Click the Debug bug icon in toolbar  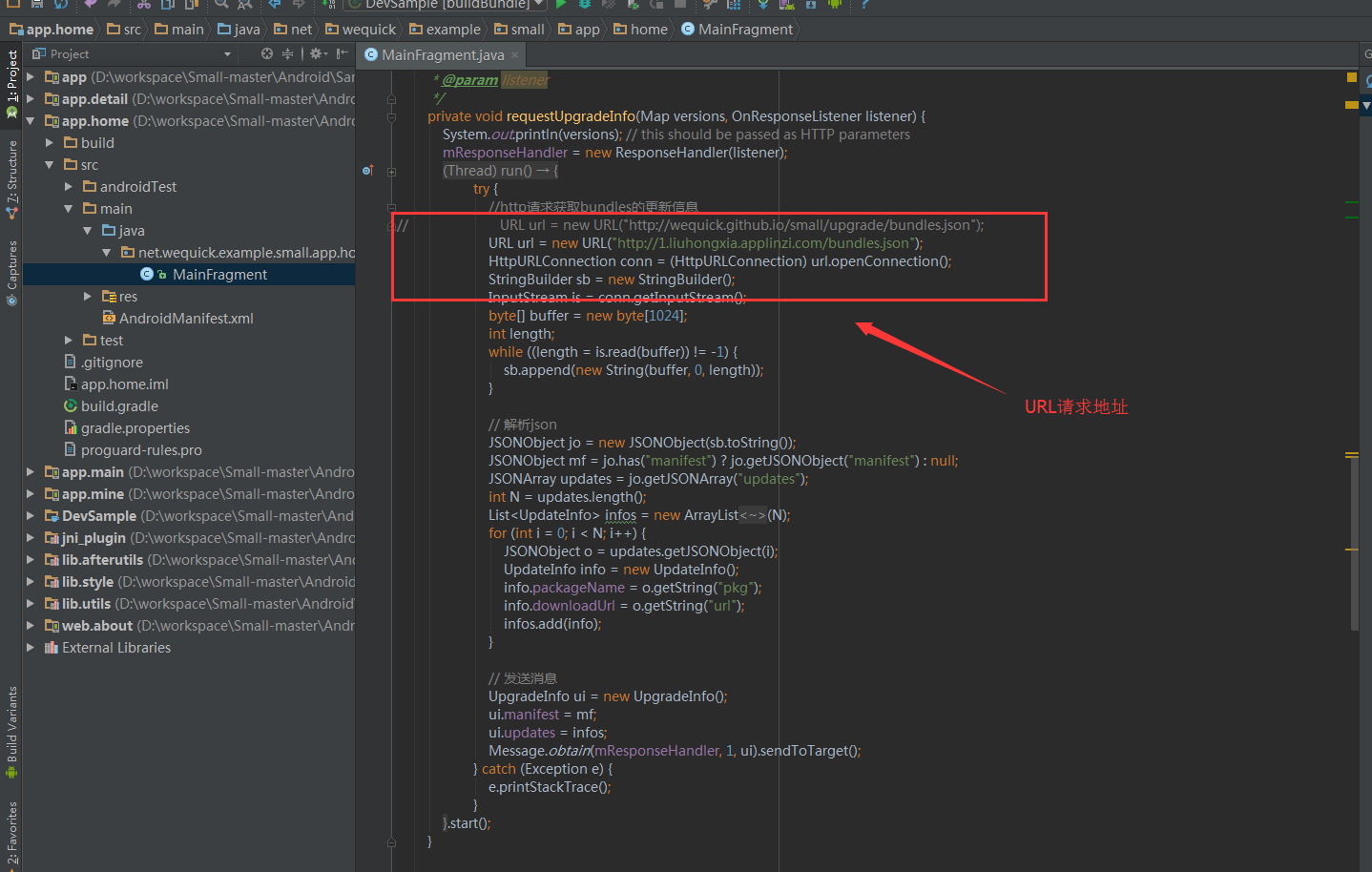[585, 4]
